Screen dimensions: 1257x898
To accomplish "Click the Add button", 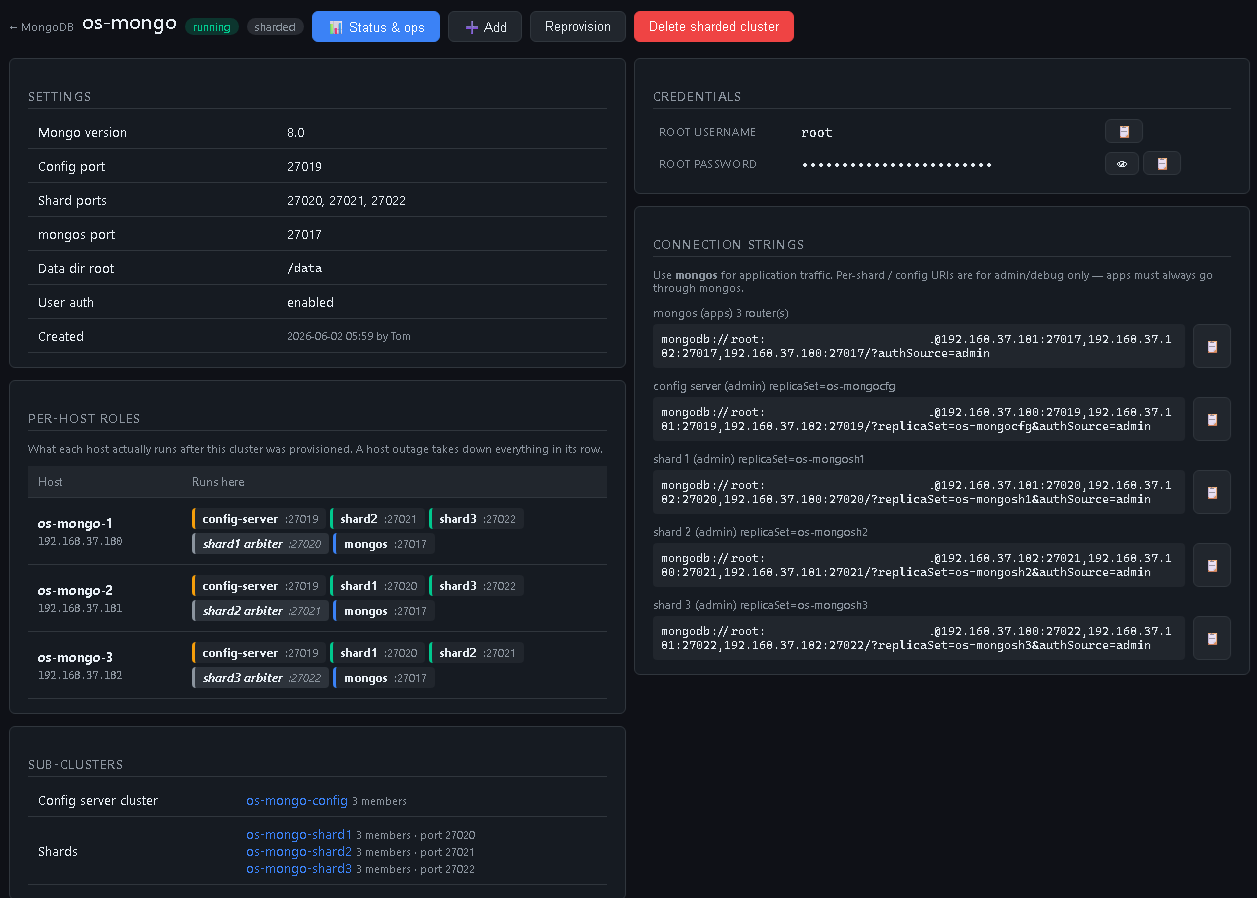I will coord(485,27).
